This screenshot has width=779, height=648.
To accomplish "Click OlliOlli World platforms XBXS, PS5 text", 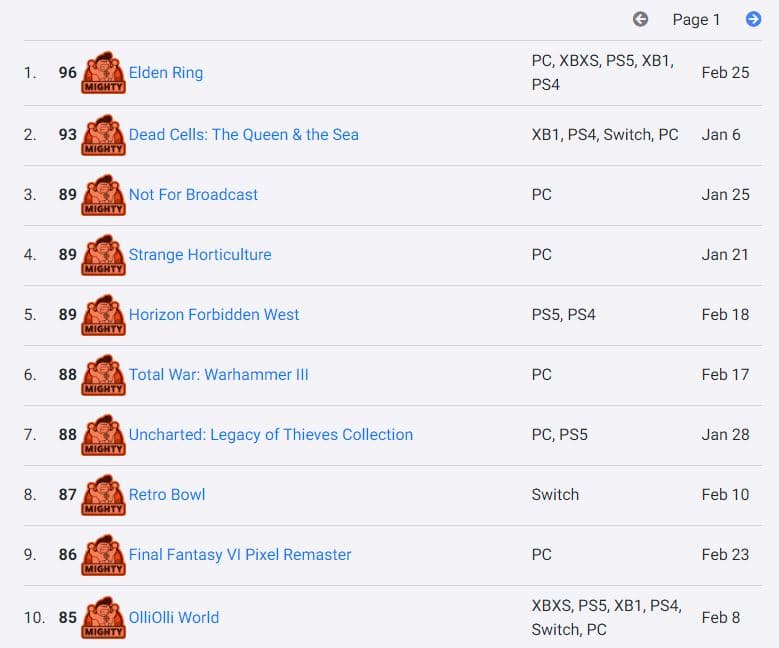I will 607,618.
